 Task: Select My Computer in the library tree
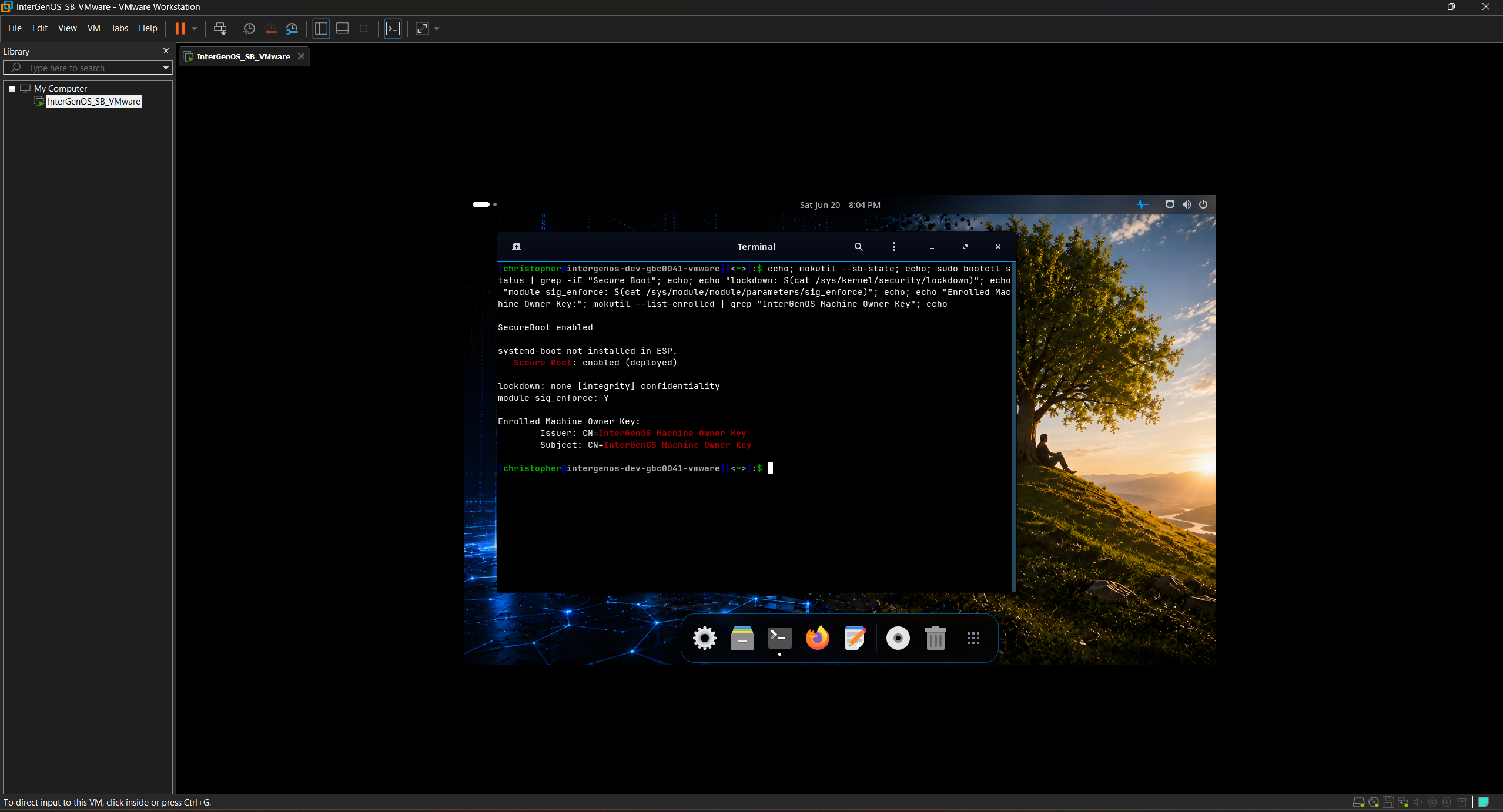click(x=60, y=88)
